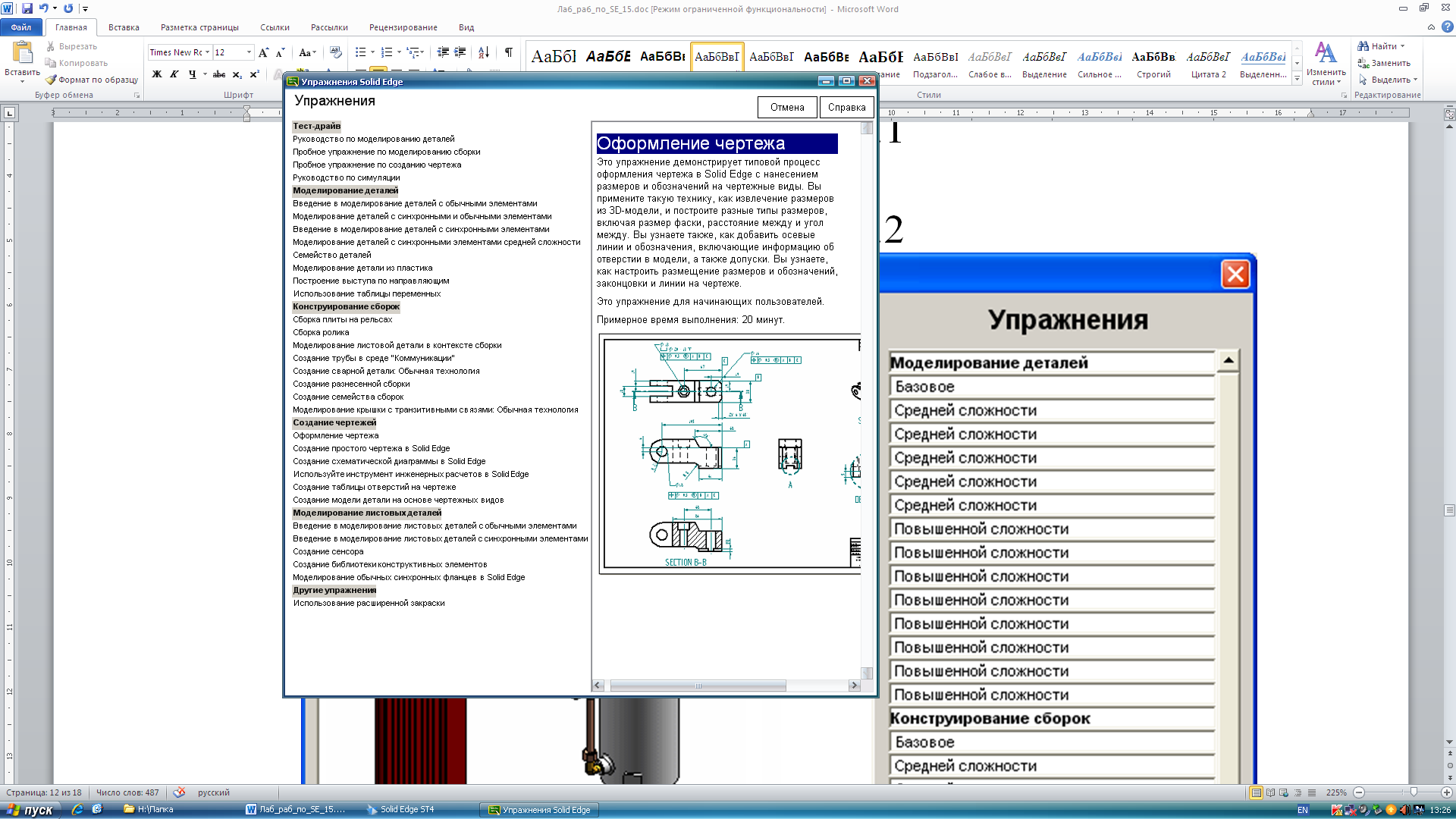The image size is (1456, 819).
Task: Click the Zoom Out minus button in status bar
Action: pos(1359,792)
